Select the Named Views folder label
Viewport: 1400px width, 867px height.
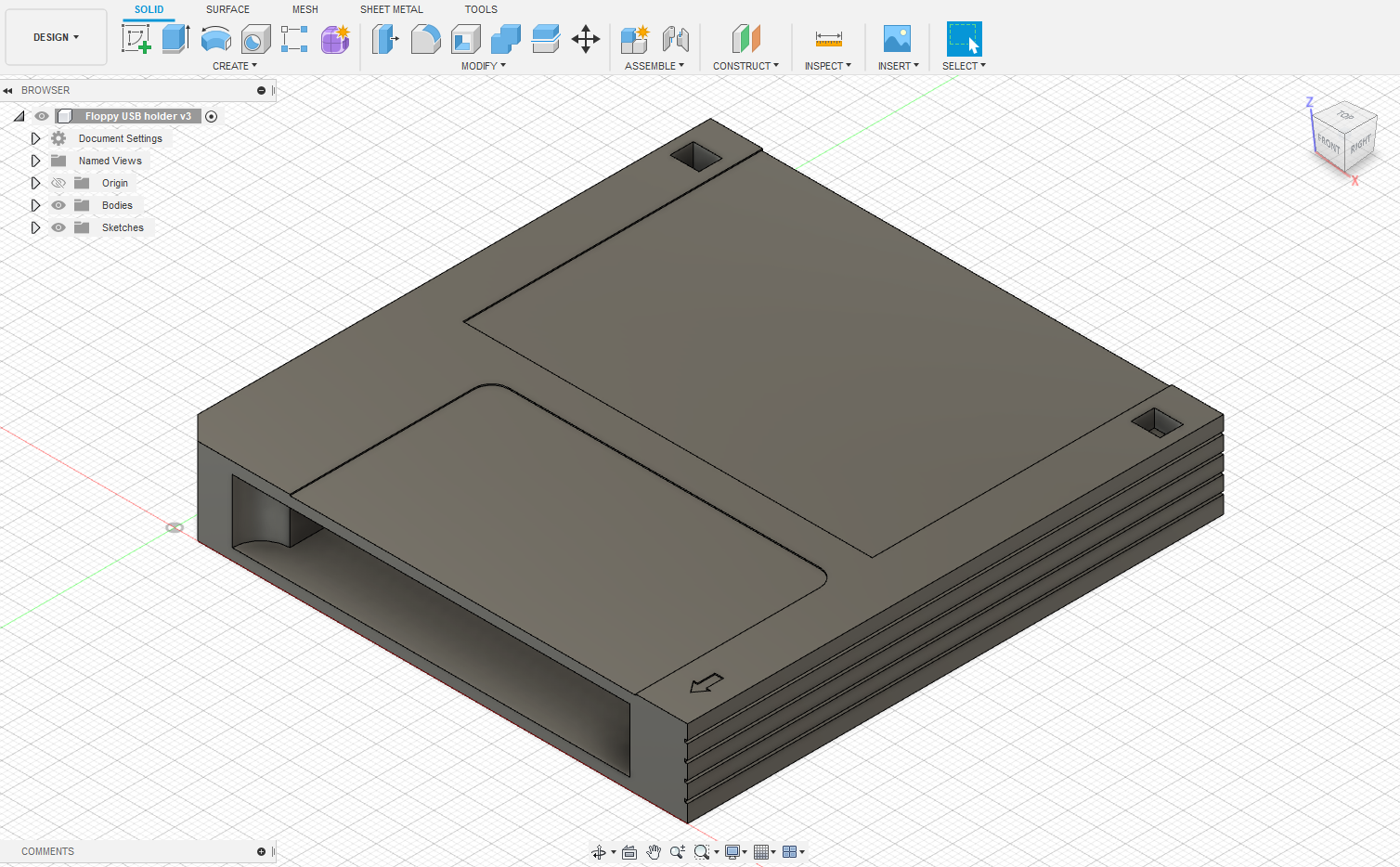(110, 161)
